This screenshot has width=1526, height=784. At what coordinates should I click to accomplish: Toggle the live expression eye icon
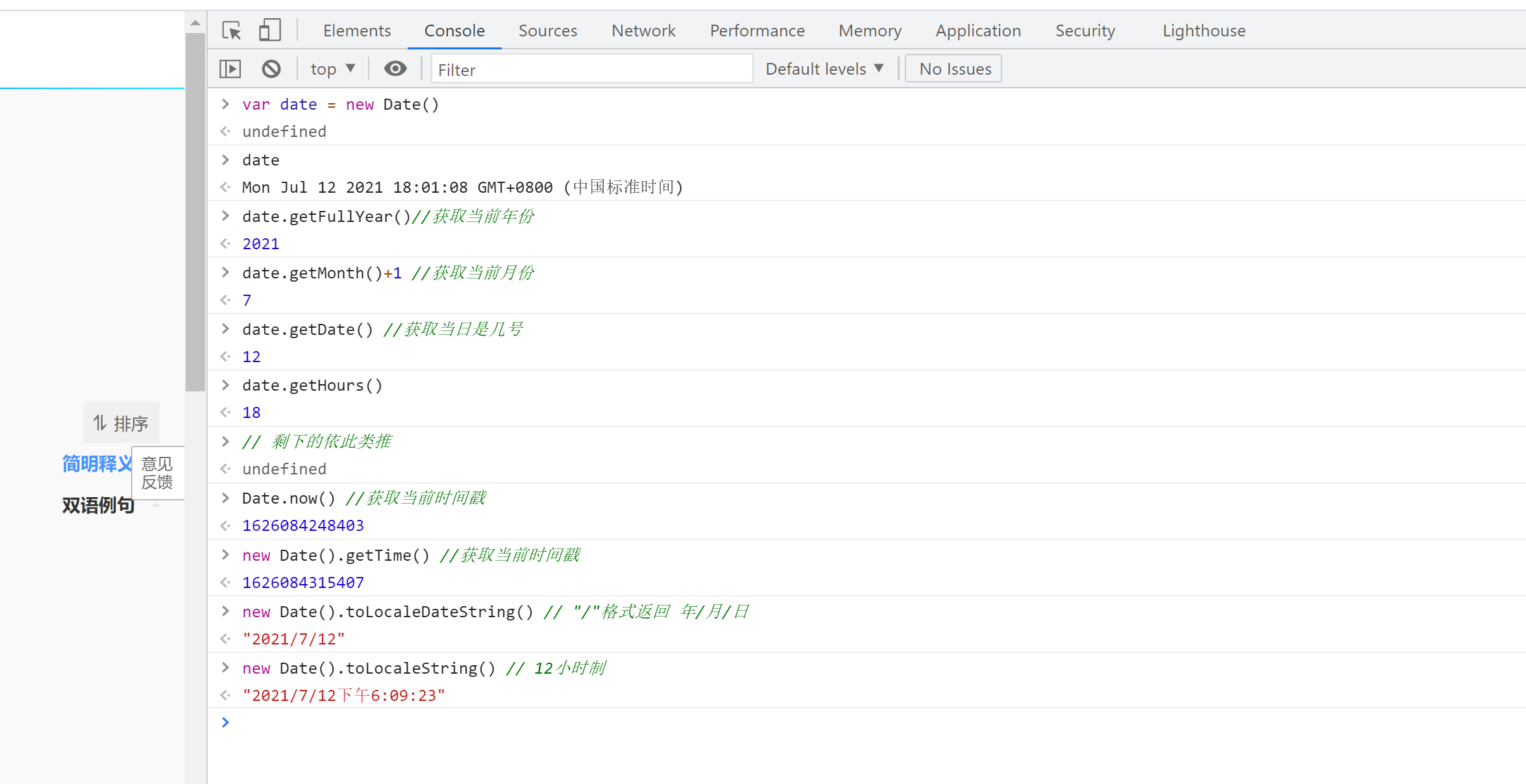click(x=395, y=69)
